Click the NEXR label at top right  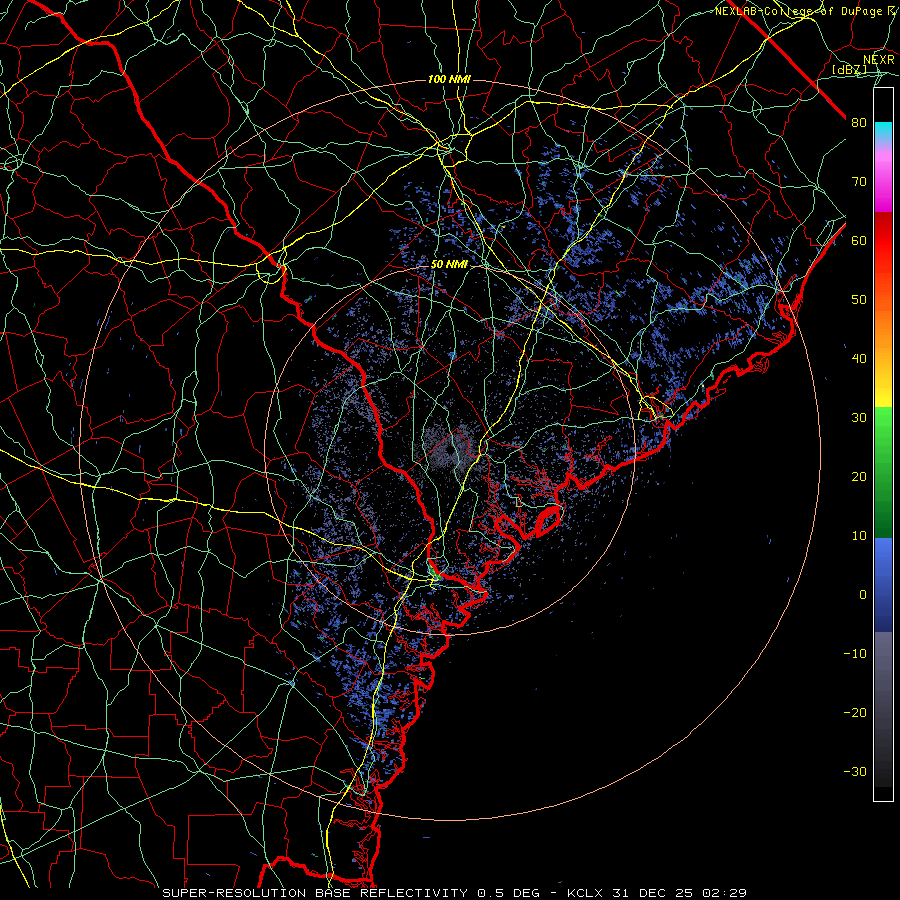click(879, 60)
